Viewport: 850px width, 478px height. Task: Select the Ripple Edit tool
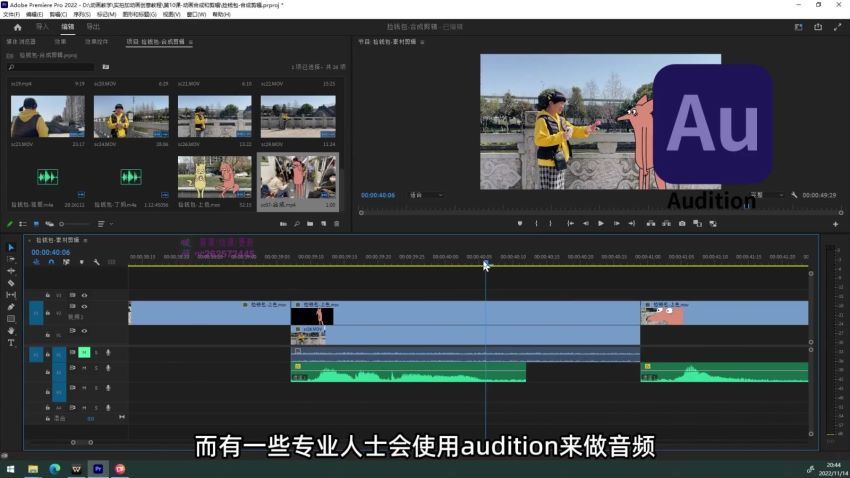[x=11, y=271]
